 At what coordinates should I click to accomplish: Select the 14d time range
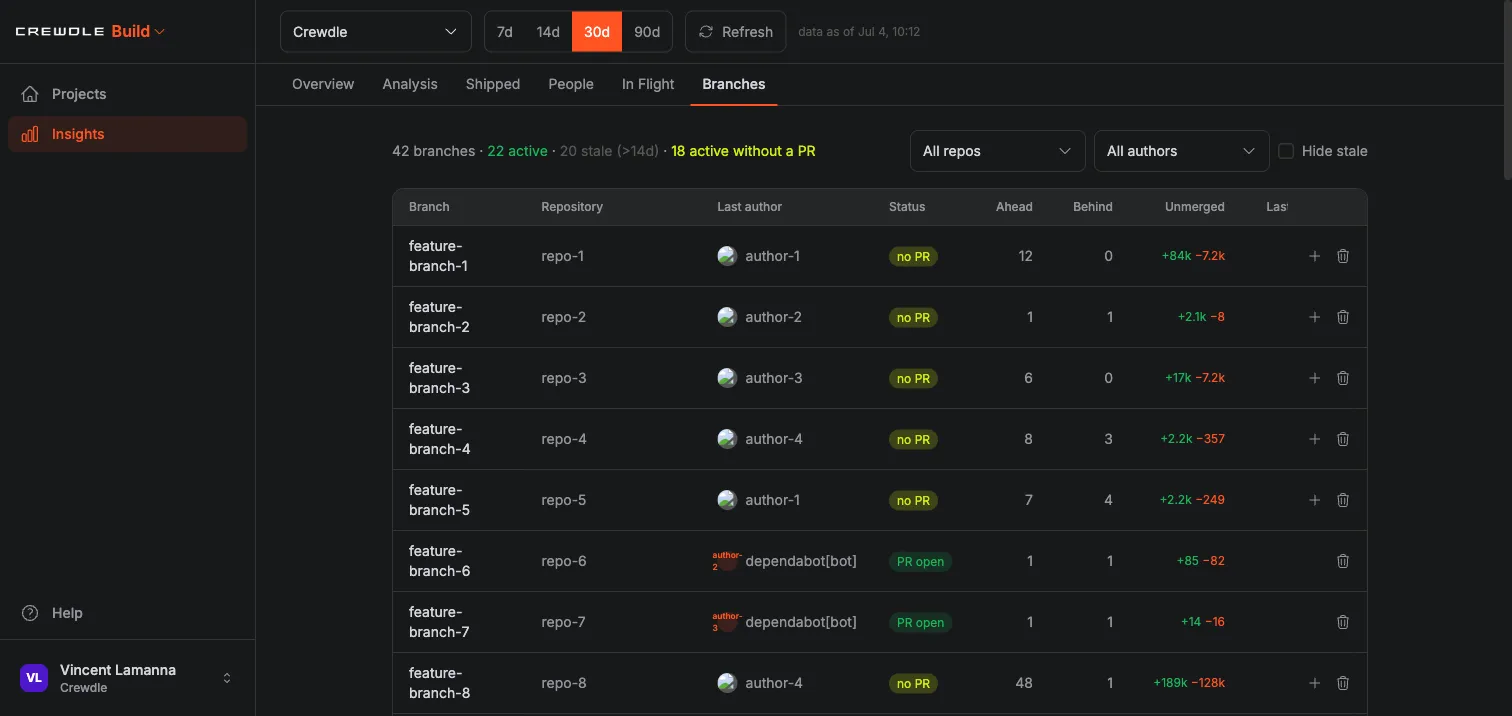(548, 32)
